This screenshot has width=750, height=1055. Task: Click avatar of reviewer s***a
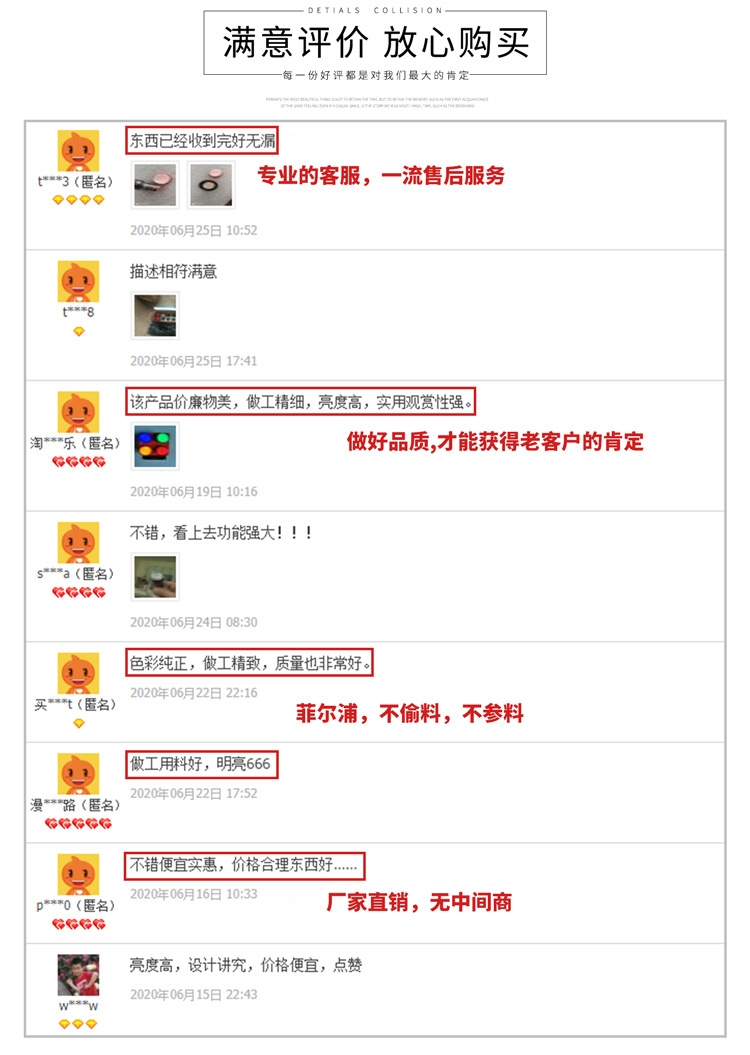(x=79, y=542)
